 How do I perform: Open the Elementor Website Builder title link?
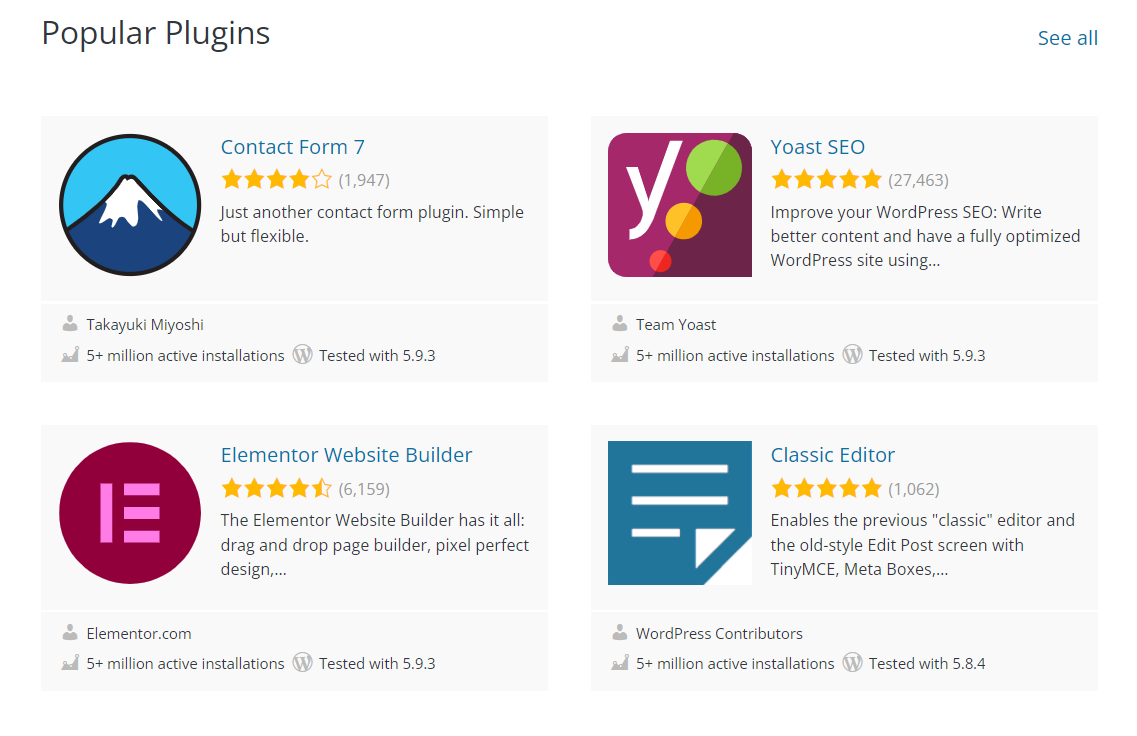pos(346,455)
